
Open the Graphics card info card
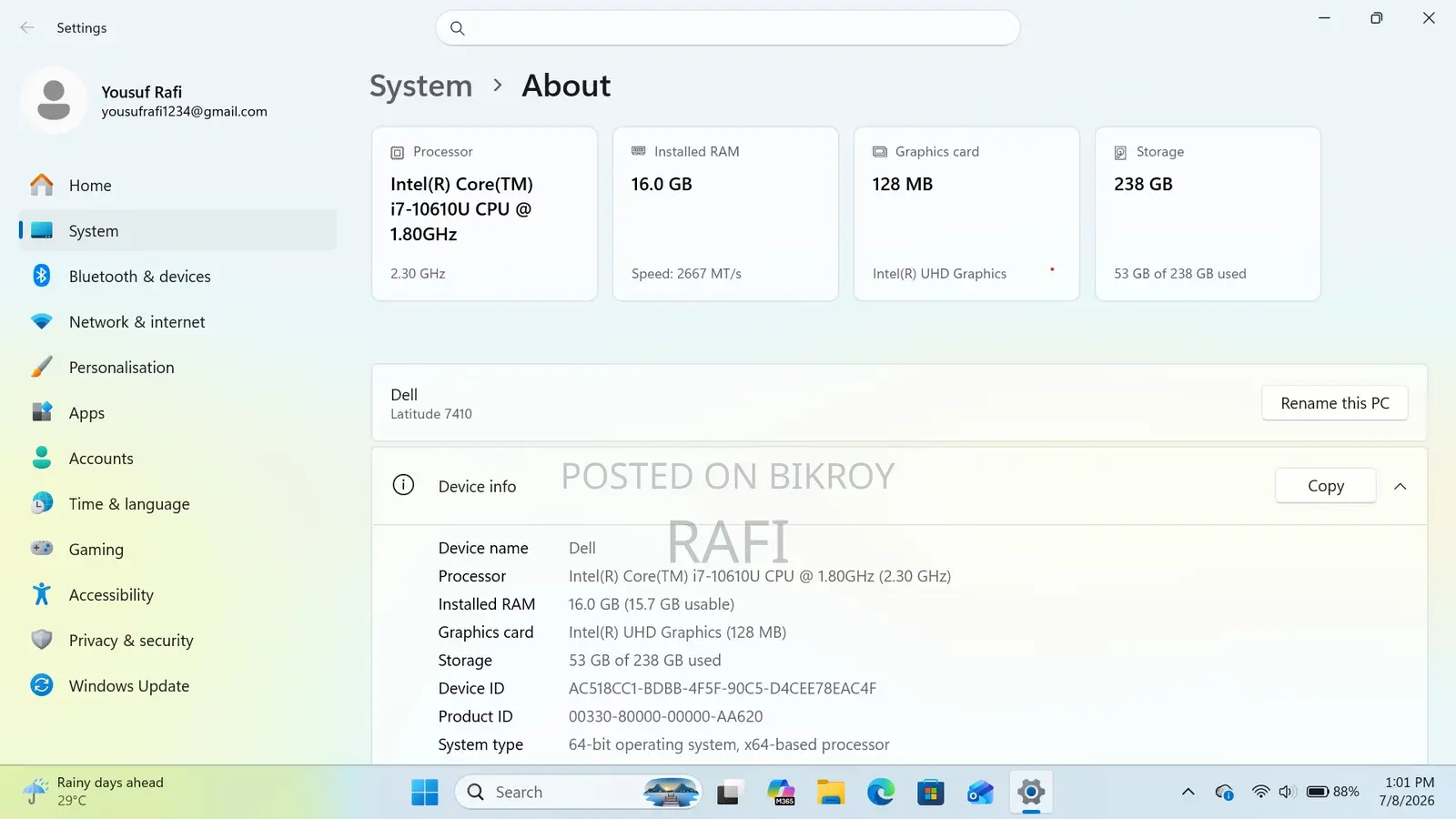coord(966,214)
